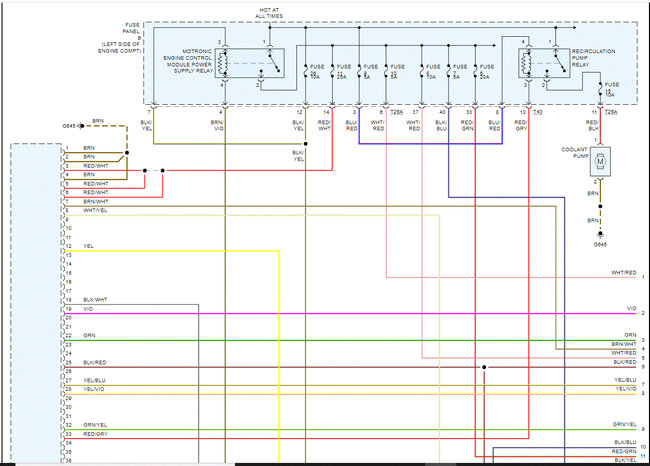Select the fuse 28 10A symbol
650x466 pixels.
click(306, 72)
